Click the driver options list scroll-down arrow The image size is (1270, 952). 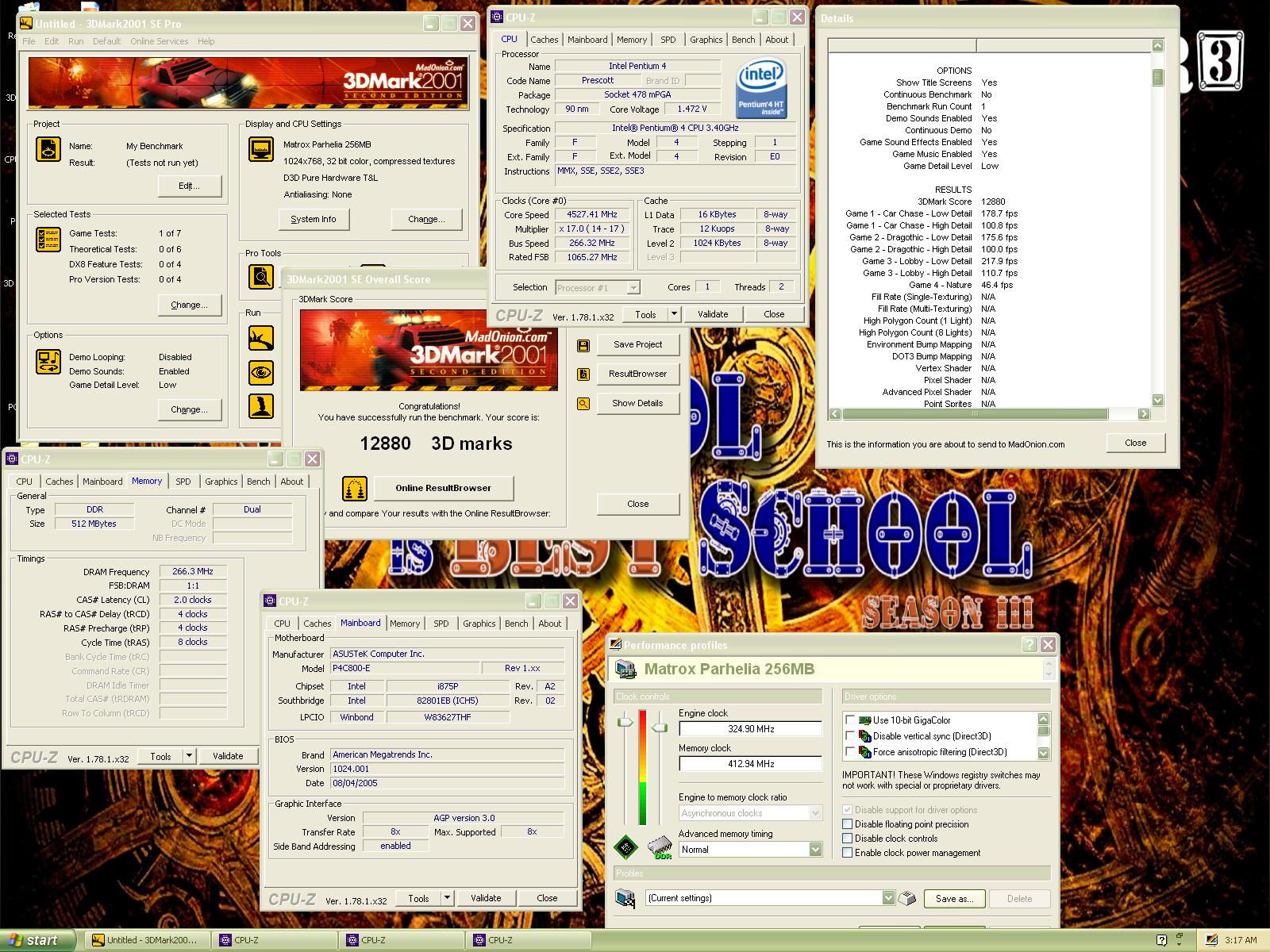click(x=1043, y=753)
